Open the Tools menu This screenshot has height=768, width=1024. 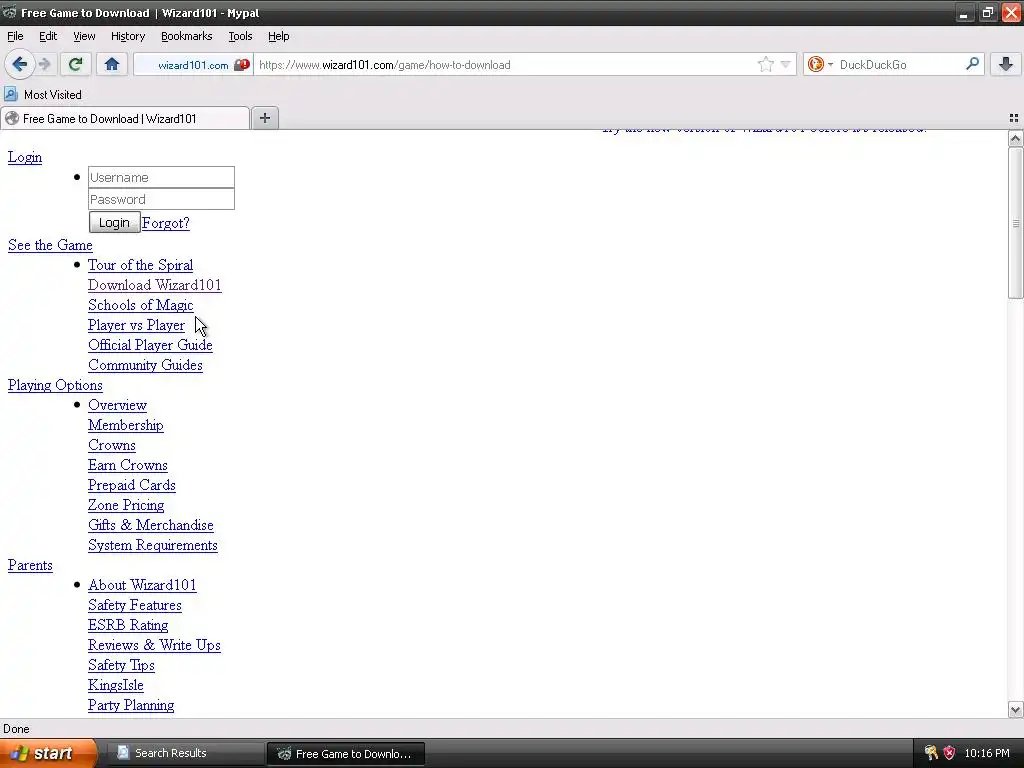click(240, 36)
